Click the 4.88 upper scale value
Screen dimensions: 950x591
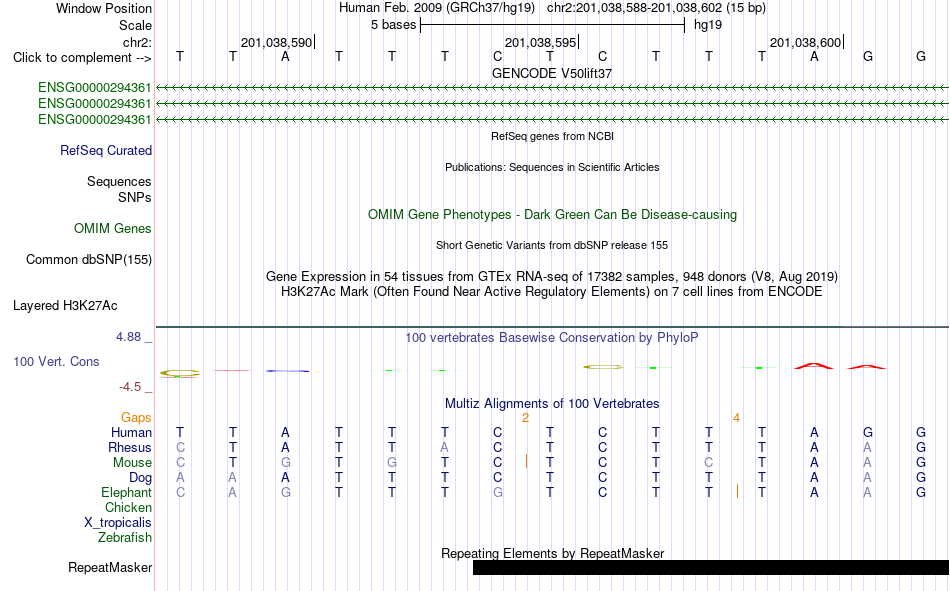pos(128,336)
